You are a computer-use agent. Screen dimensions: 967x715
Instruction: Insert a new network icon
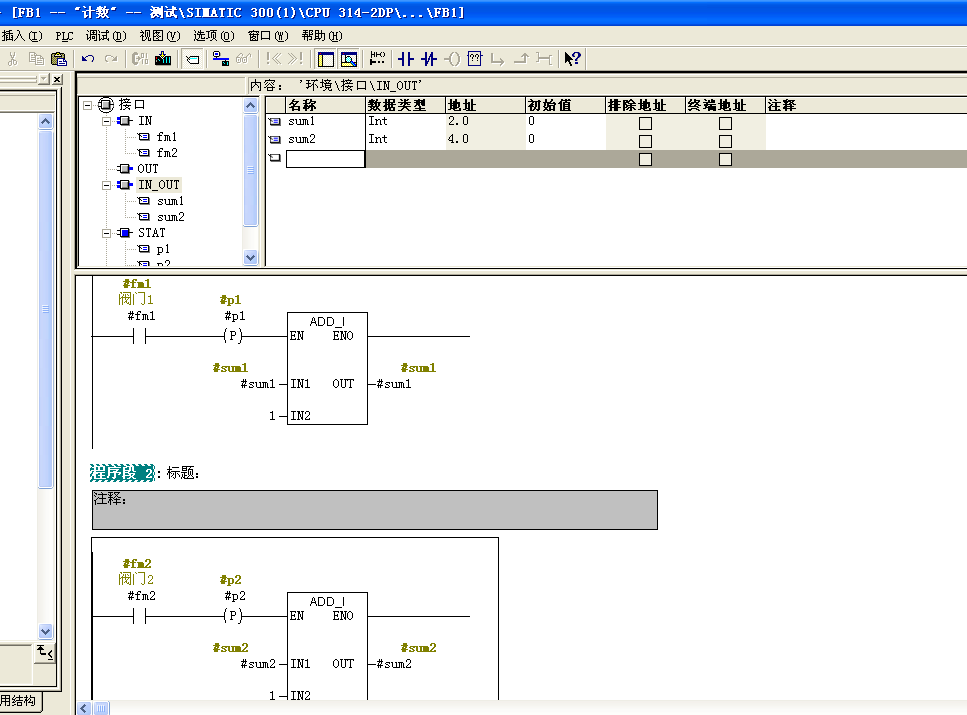(377, 59)
